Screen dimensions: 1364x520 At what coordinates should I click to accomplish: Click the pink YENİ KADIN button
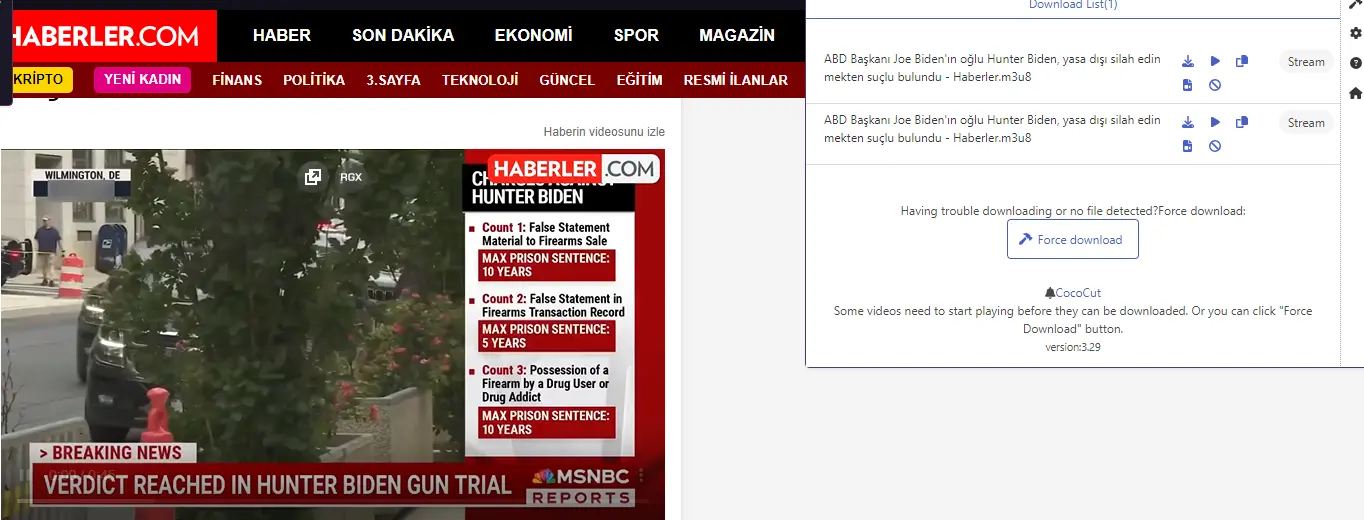pos(142,79)
